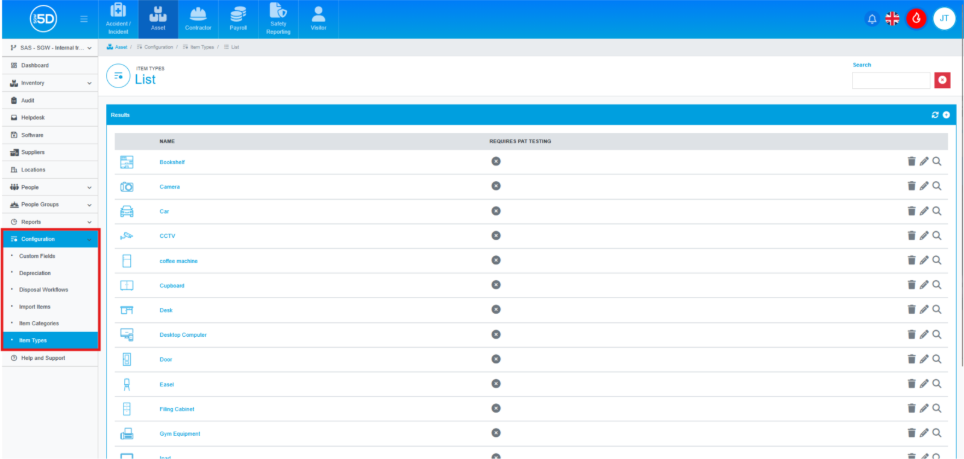Run search with the red button
The height and width of the screenshot is (459, 964).
click(x=941, y=81)
